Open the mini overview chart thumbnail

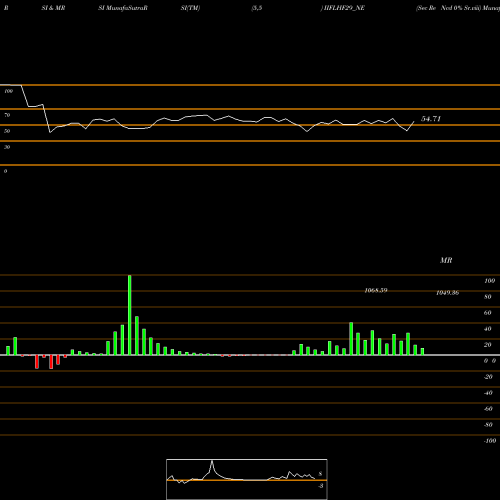click(247, 479)
